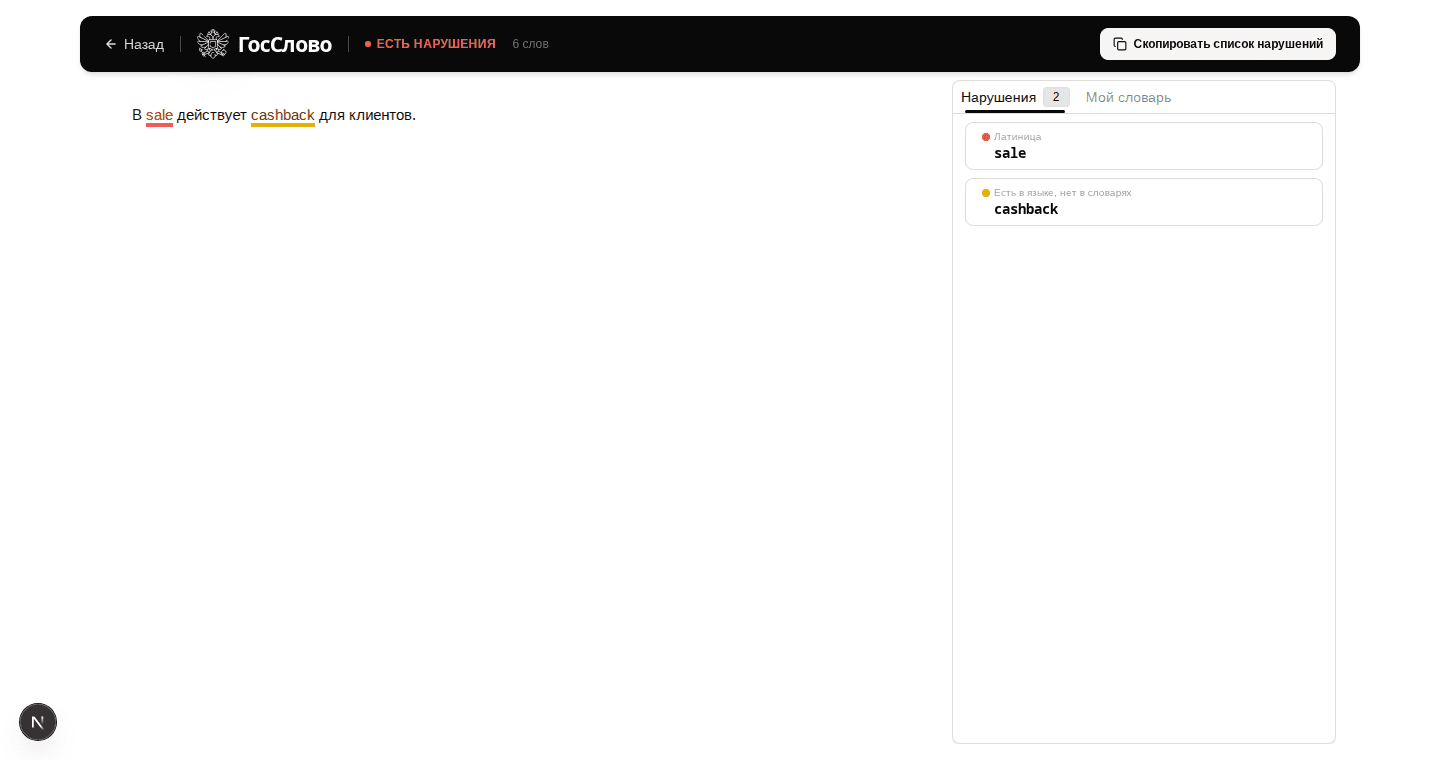Click the violations count badge showing 2
The image size is (1440, 760).
(x=1056, y=97)
